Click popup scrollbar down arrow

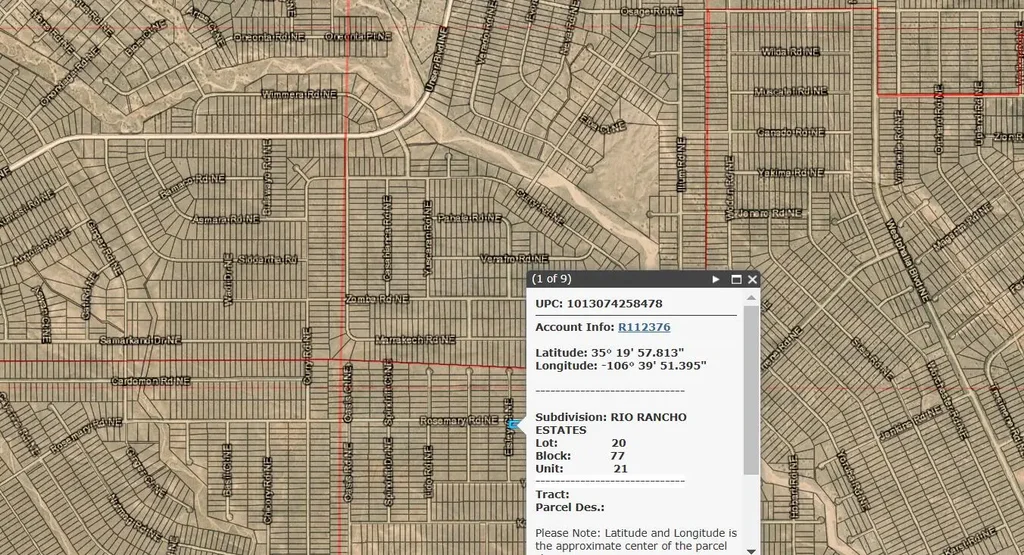tap(751, 548)
